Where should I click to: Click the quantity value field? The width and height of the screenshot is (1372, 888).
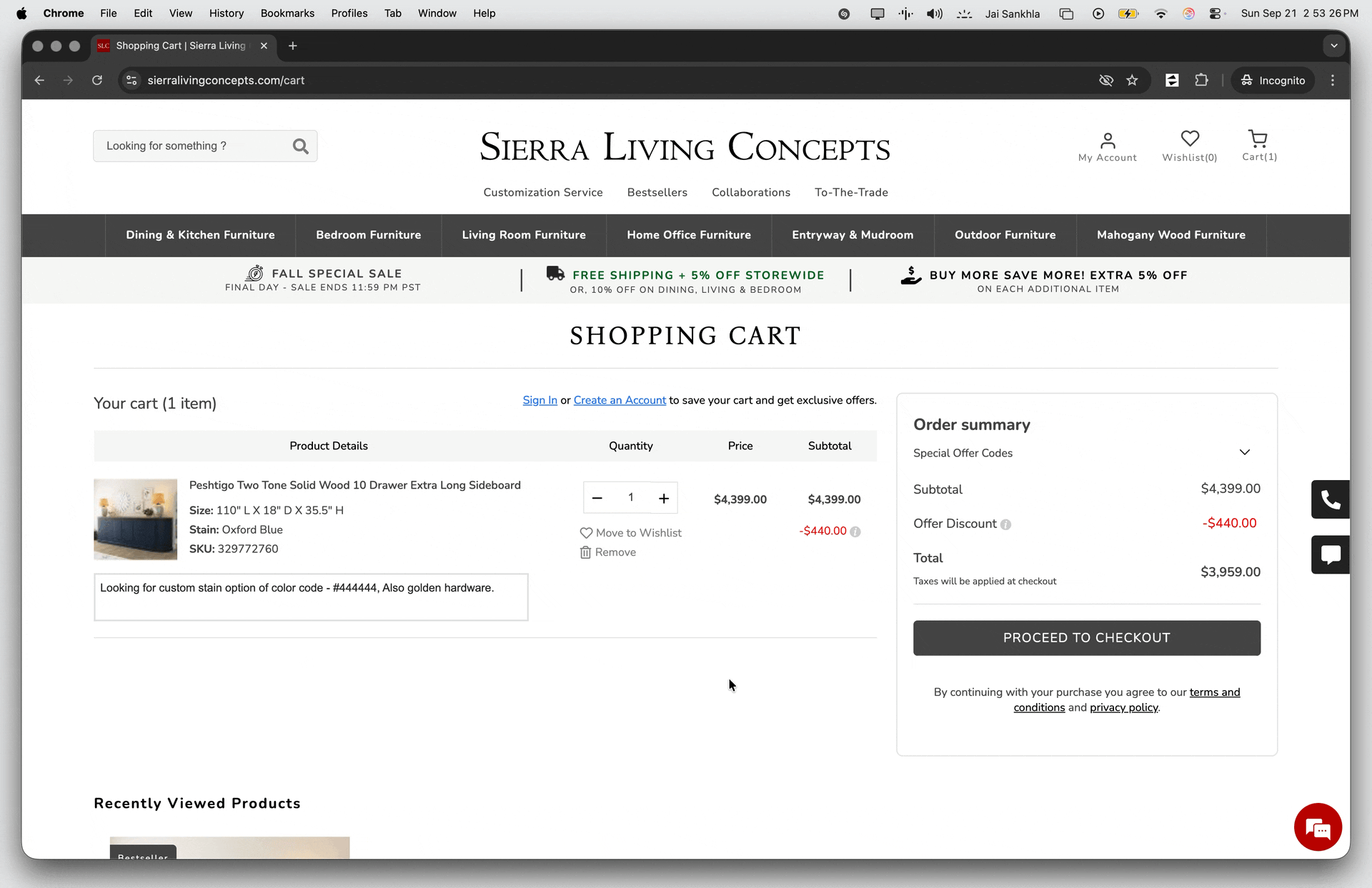click(631, 498)
